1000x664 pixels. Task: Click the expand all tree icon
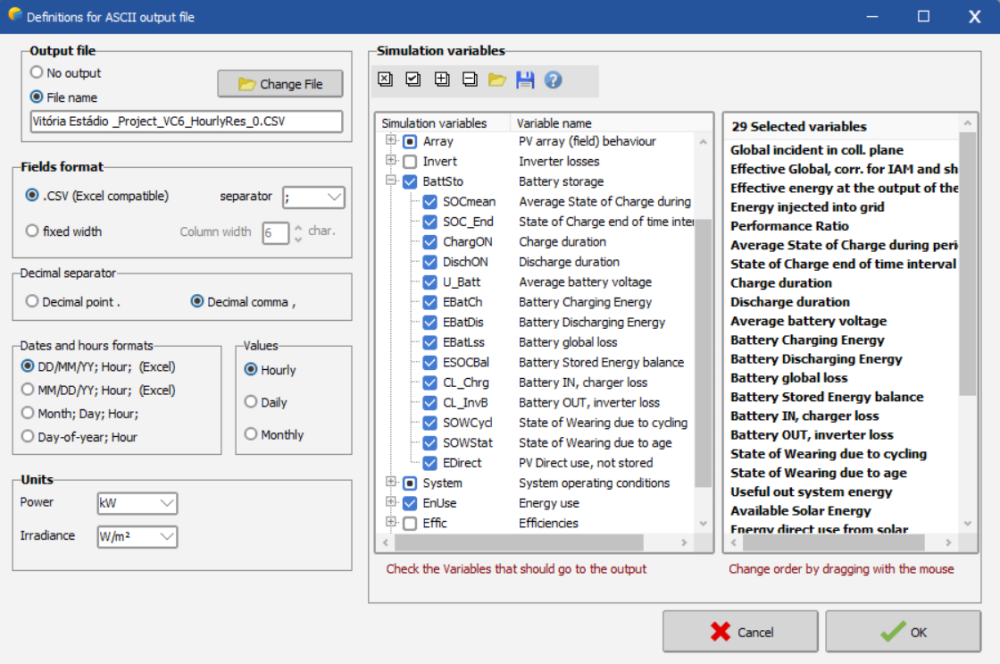coord(442,80)
